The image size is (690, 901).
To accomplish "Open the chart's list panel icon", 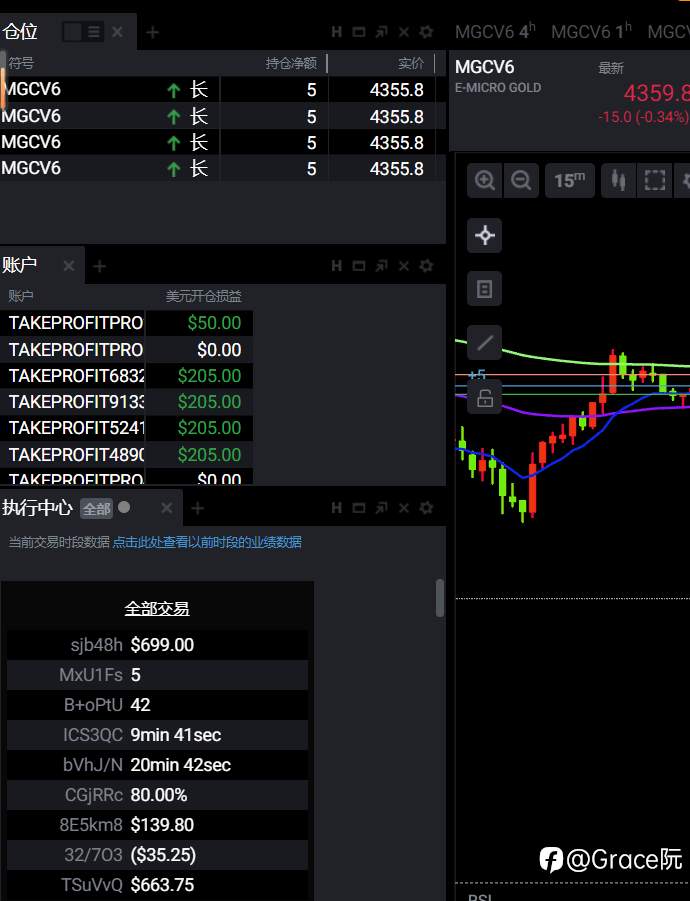I will 484,288.
